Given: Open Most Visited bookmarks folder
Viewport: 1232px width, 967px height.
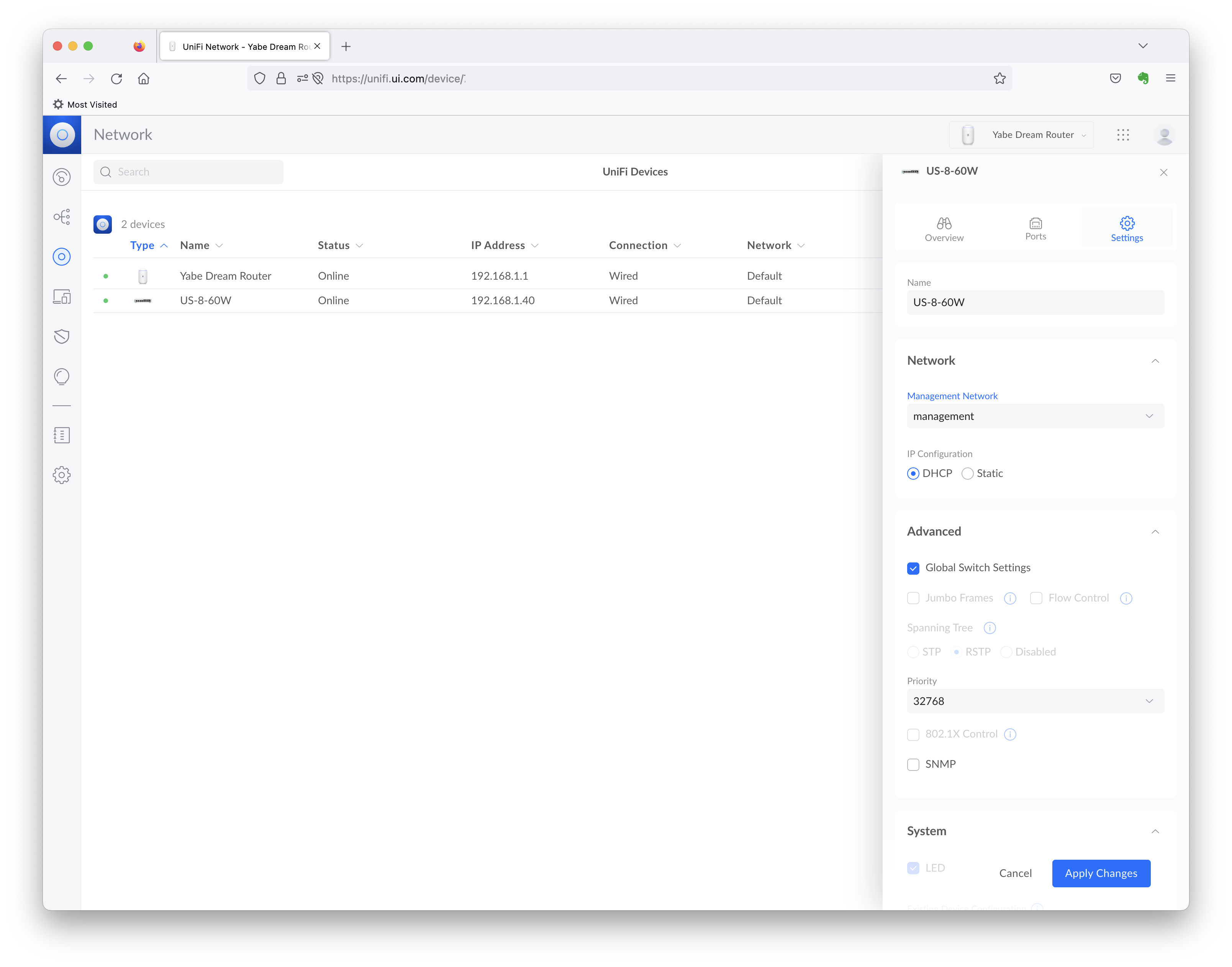Looking at the screenshot, I should pyautogui.click(x=85, y=104).
